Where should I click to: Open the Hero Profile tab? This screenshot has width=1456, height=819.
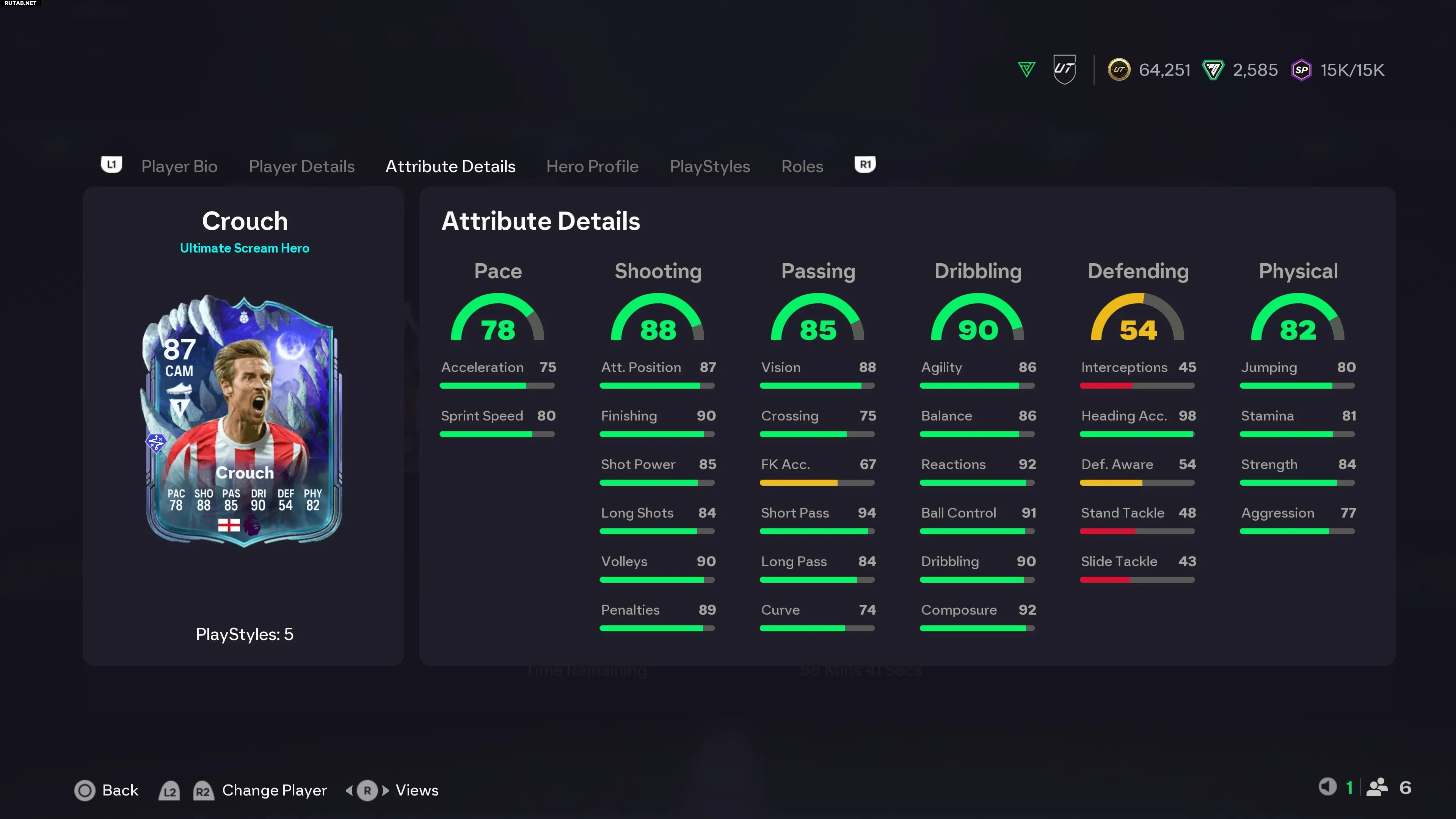point(592,166)
